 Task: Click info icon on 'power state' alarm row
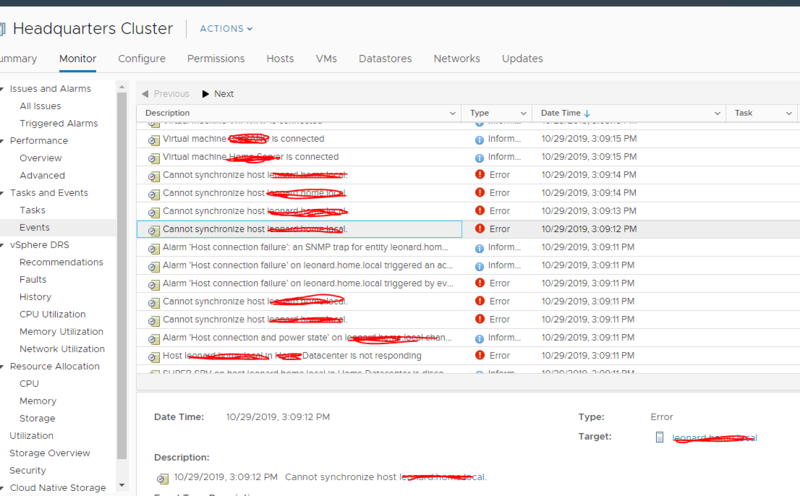[x=480, y=339]
